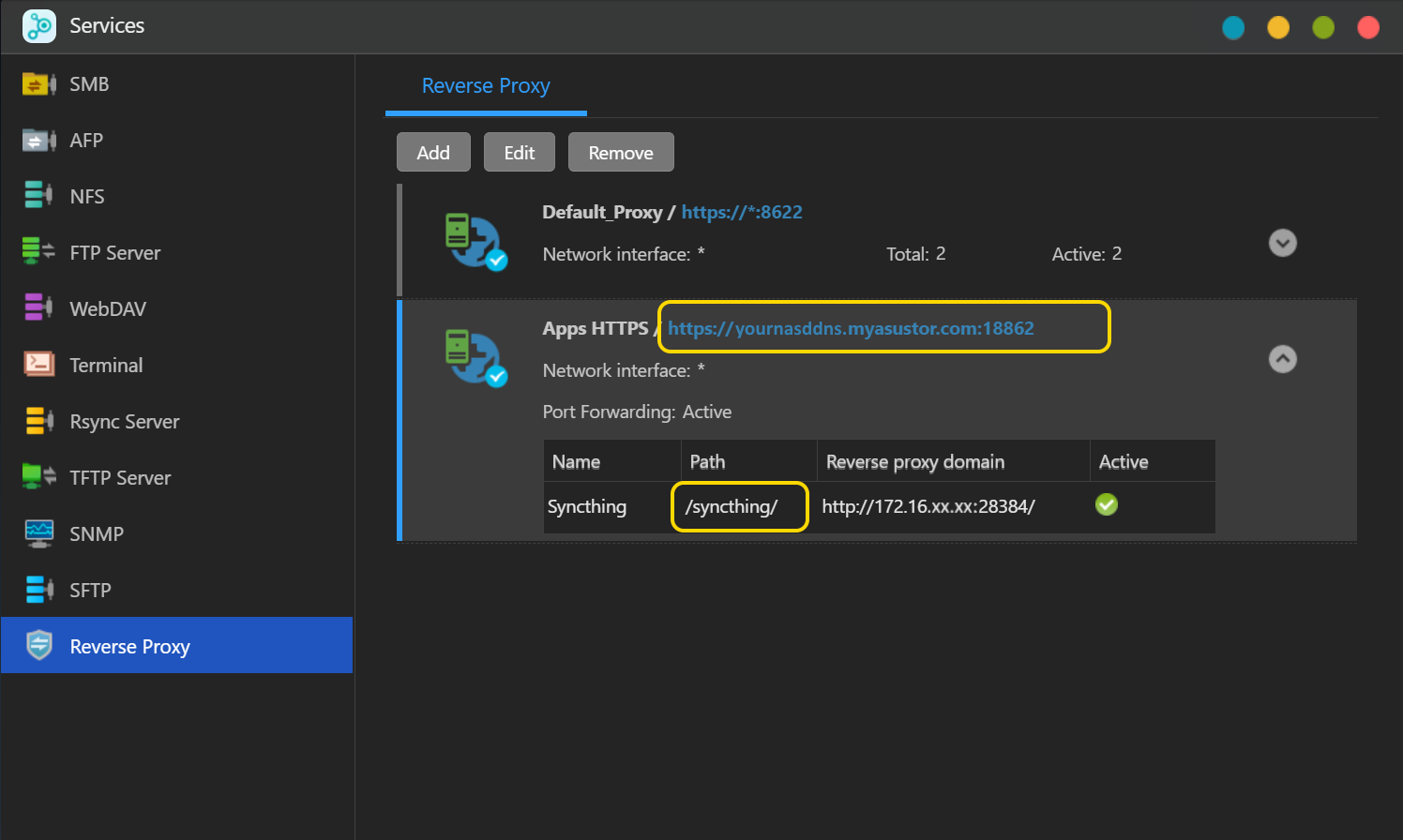Click the Total: 2 label
1403x840 pixels.
click(x=916, y=254)
